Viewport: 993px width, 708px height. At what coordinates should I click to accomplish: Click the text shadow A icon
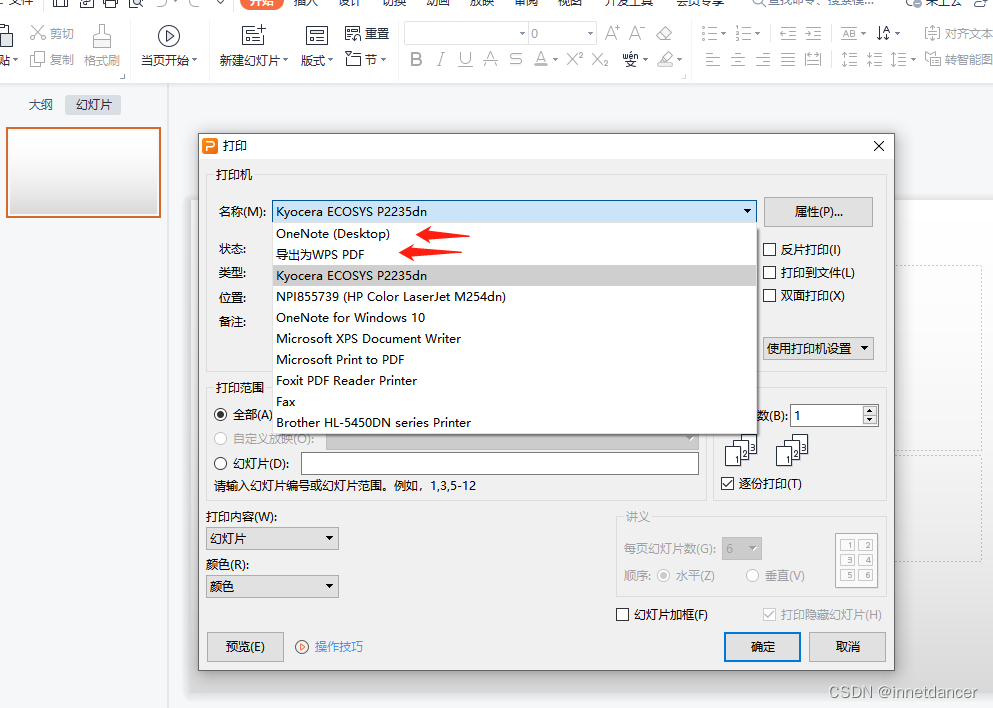coord(490,60)
